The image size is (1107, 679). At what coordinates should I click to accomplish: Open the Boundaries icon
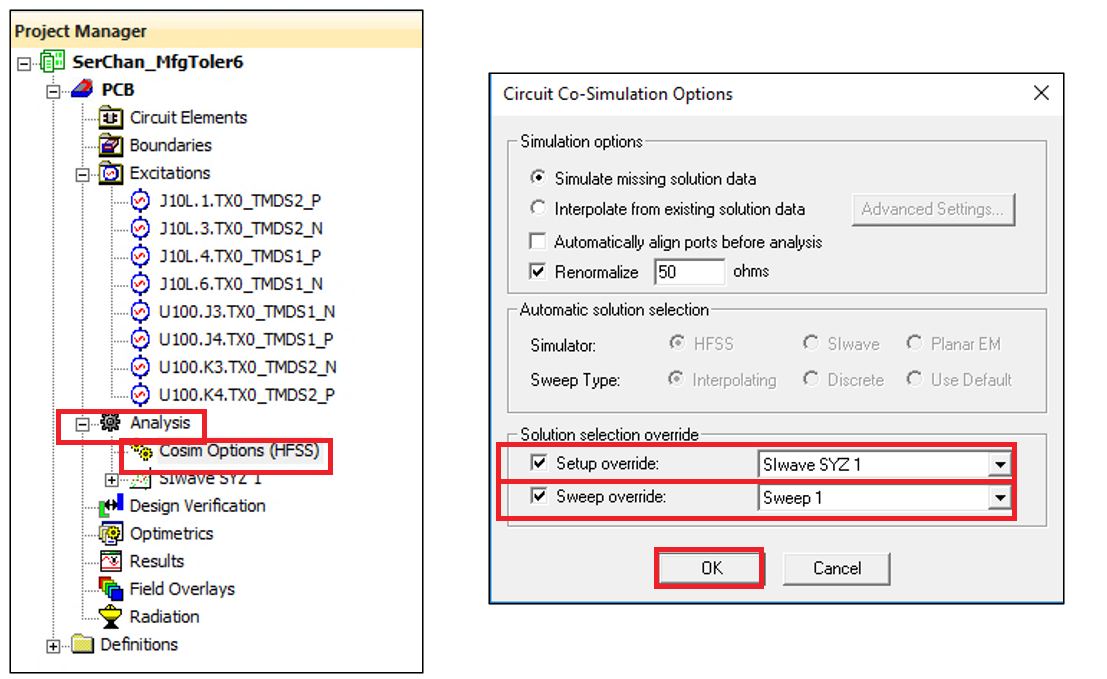coord(113,145)
